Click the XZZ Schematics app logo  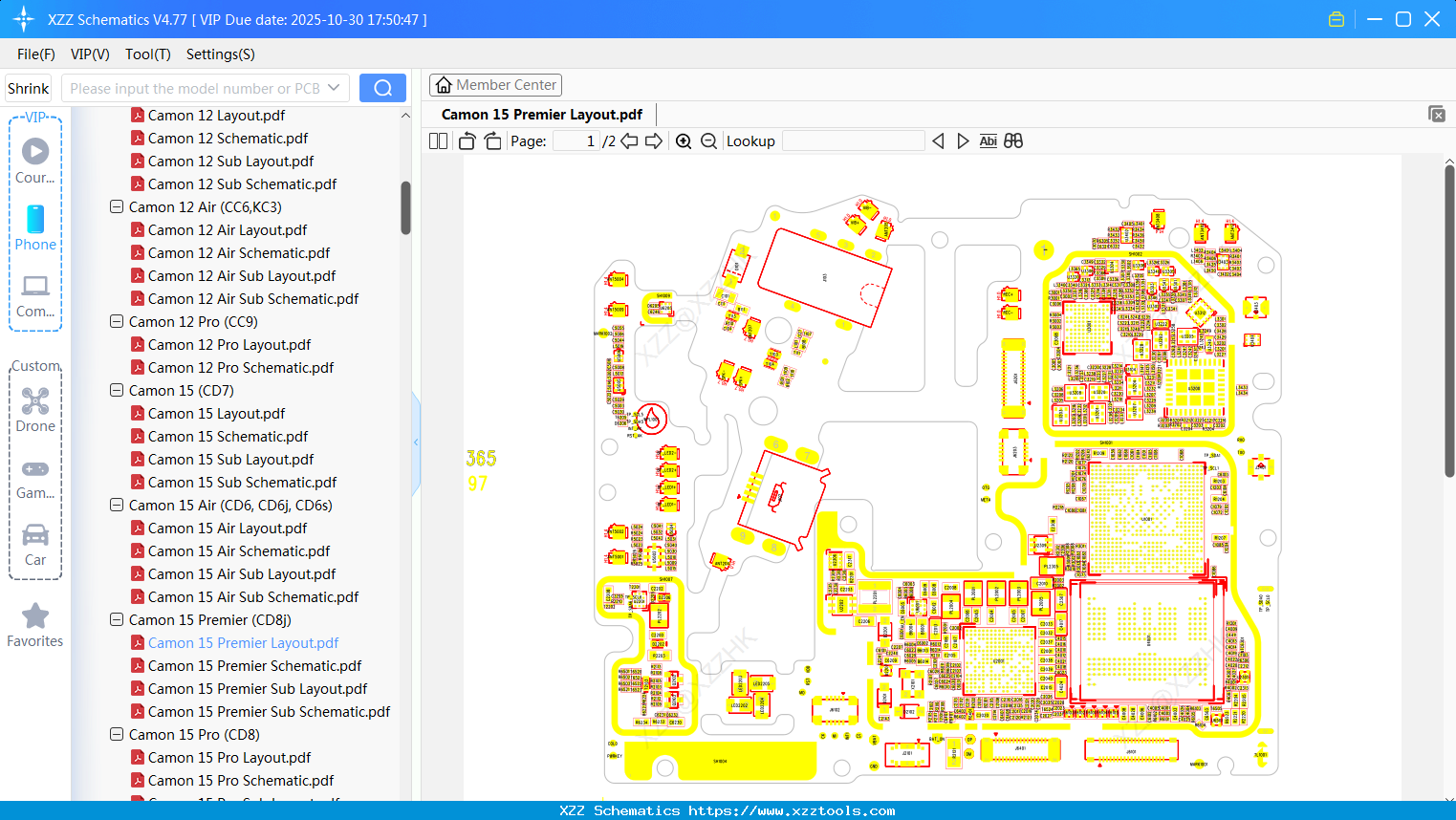click(24, 19)
